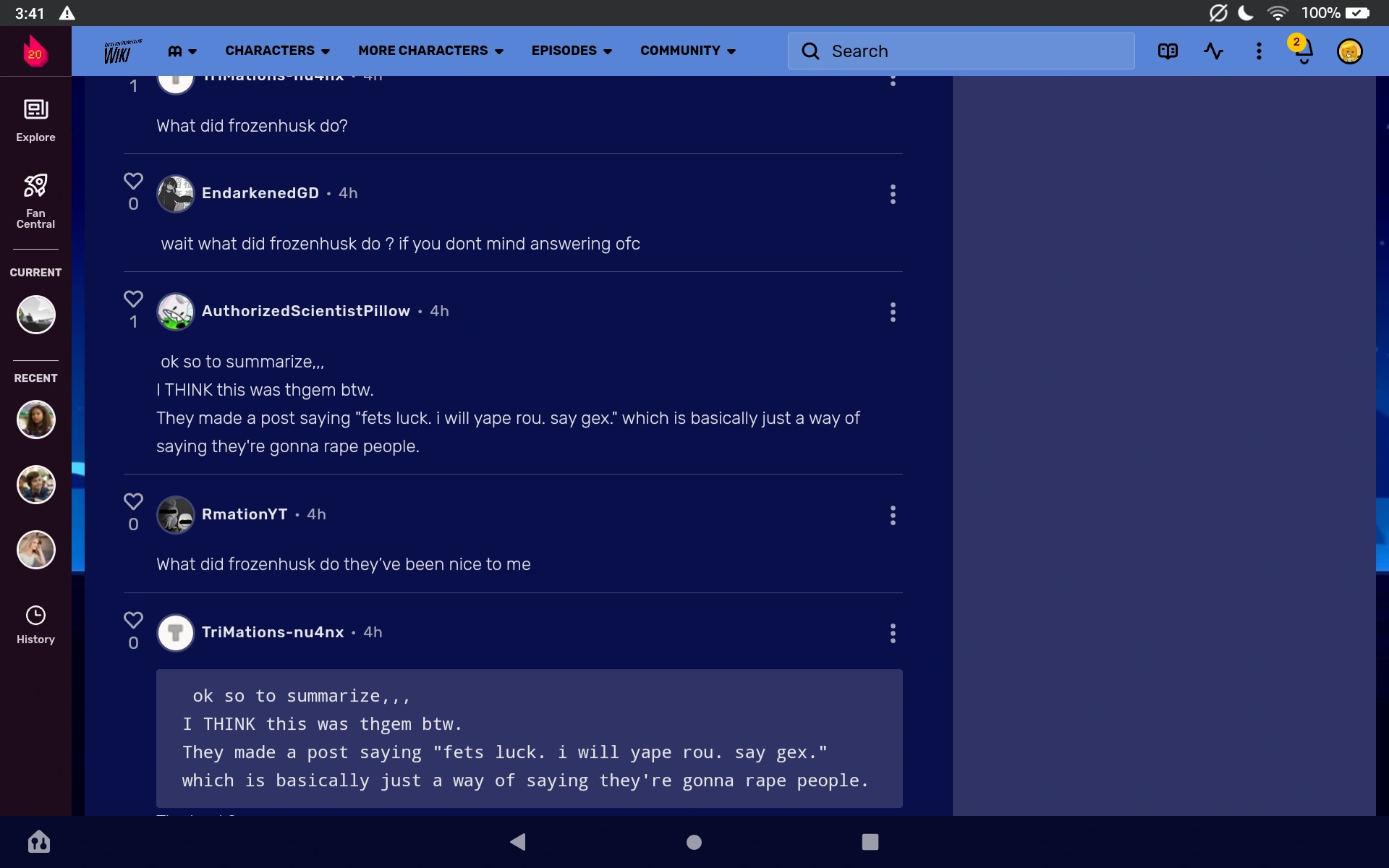Image resolution: width=1389 pixels, height=868 pixels.
Task: Expand the COMMUNITY dropdown menu
Action: click(x=687, y=51)
